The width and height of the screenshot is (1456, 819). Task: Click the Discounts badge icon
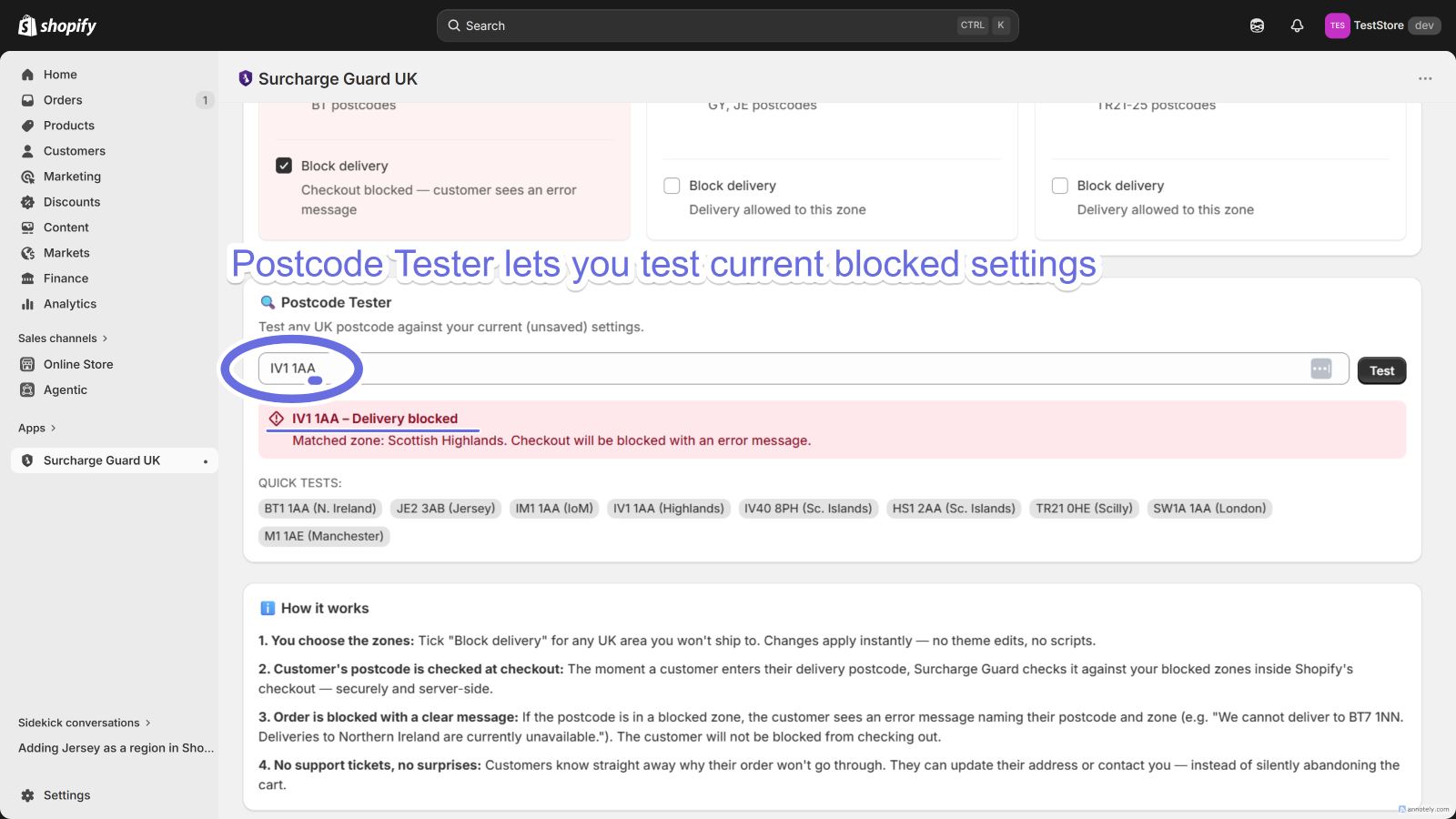point(27,202)
